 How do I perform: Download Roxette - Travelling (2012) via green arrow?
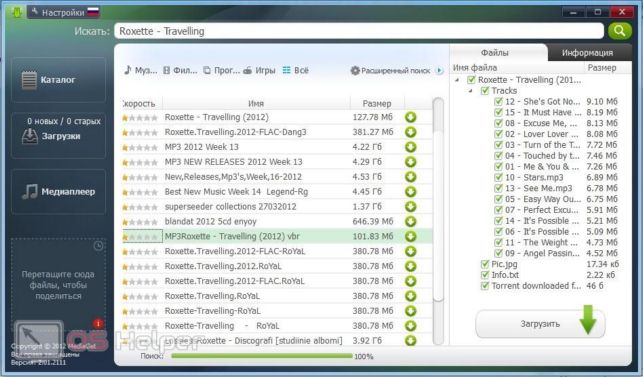410,117
